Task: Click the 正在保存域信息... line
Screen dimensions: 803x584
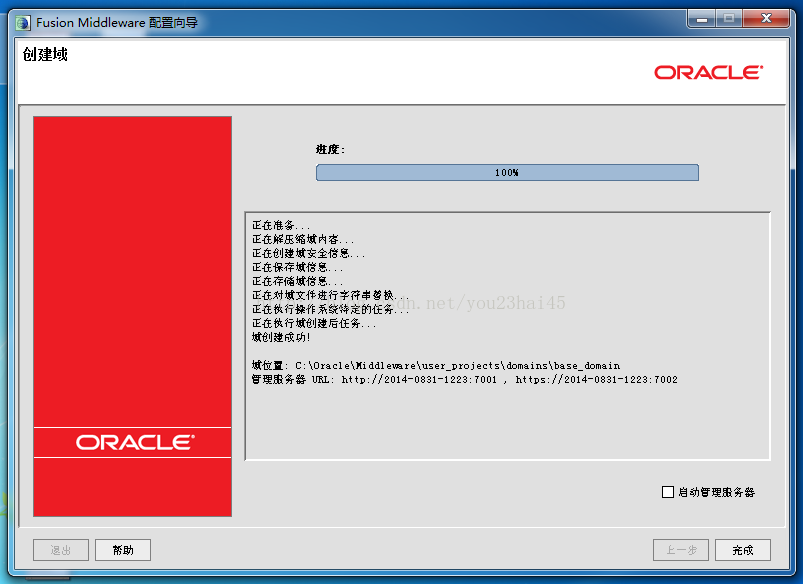Action: coord(297,267)
